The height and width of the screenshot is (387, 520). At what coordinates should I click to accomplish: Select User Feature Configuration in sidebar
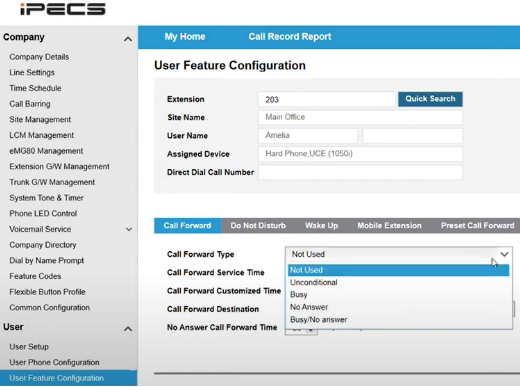[x=68, y=378]
